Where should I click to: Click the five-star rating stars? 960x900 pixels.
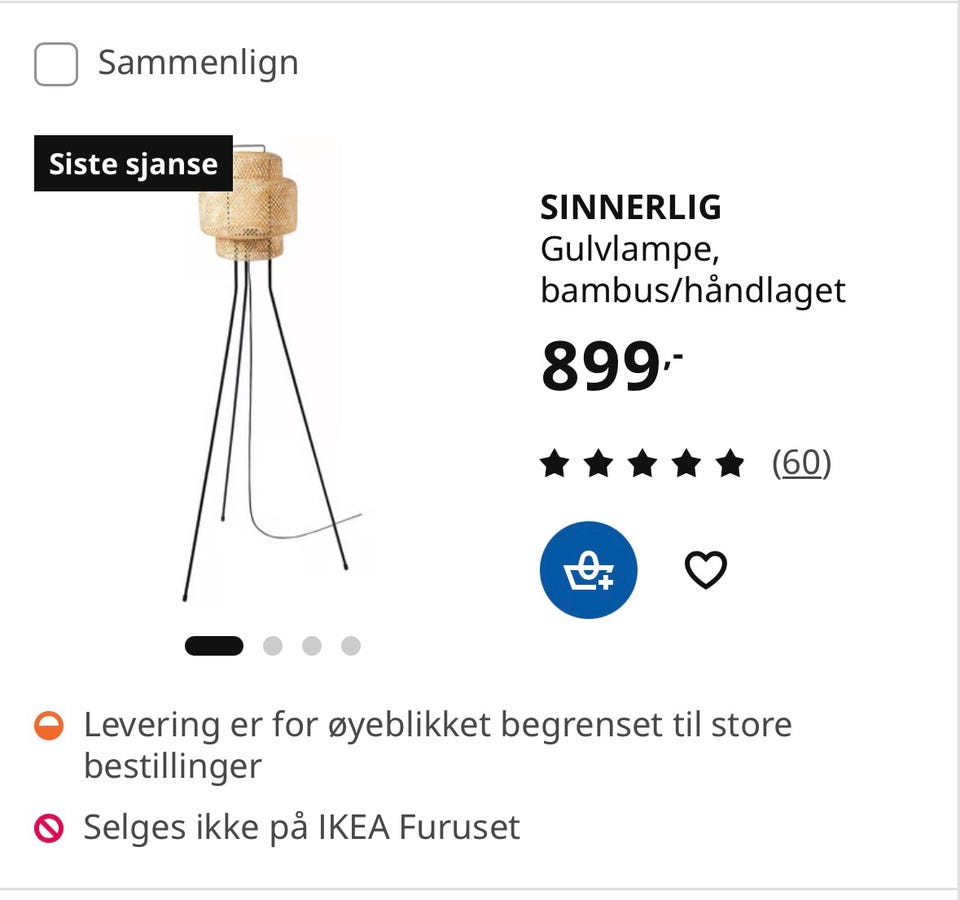[x=642, y=462]
